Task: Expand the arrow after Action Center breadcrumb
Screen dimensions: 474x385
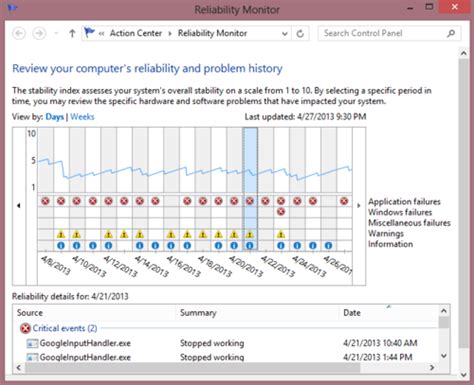Action: pyautogui.click(x=170, y=34)
